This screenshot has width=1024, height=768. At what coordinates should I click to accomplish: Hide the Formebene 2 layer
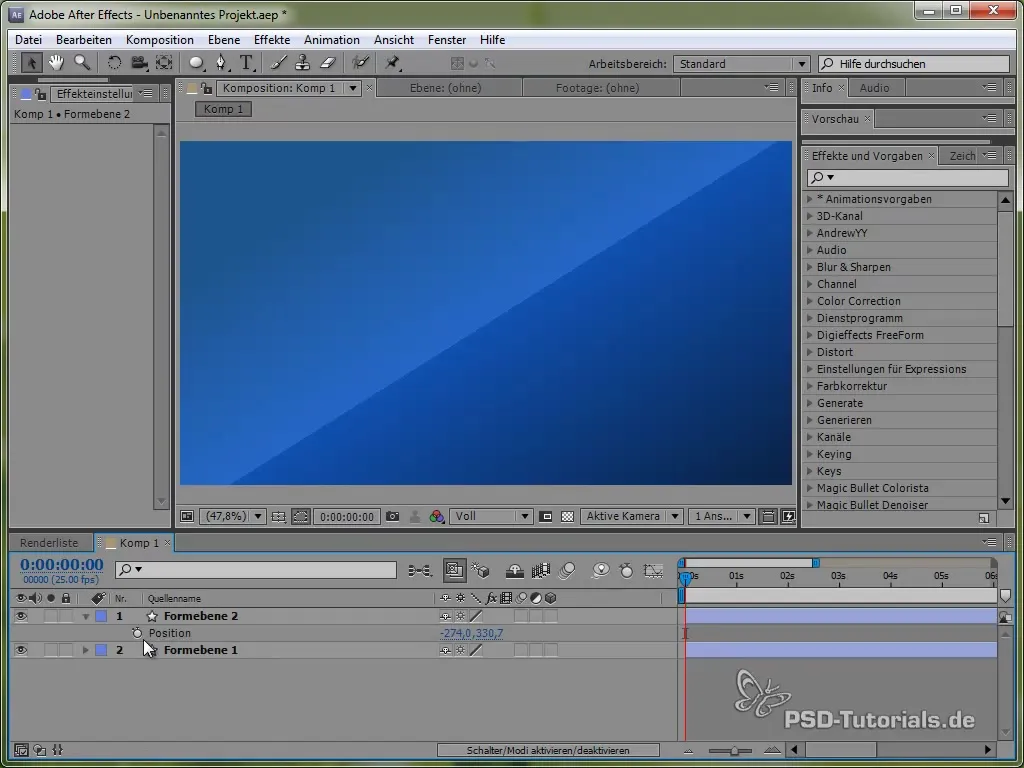tap(21, 616)
